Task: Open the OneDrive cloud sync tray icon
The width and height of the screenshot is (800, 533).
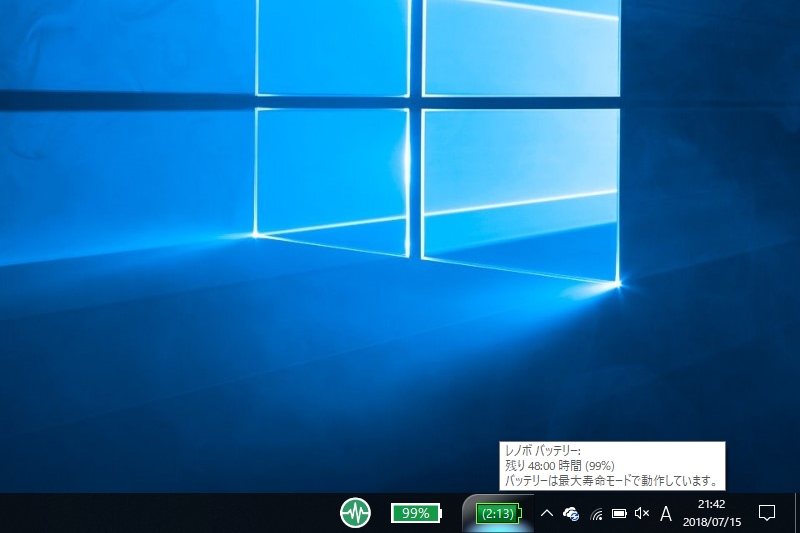Action: click(570, 514)
